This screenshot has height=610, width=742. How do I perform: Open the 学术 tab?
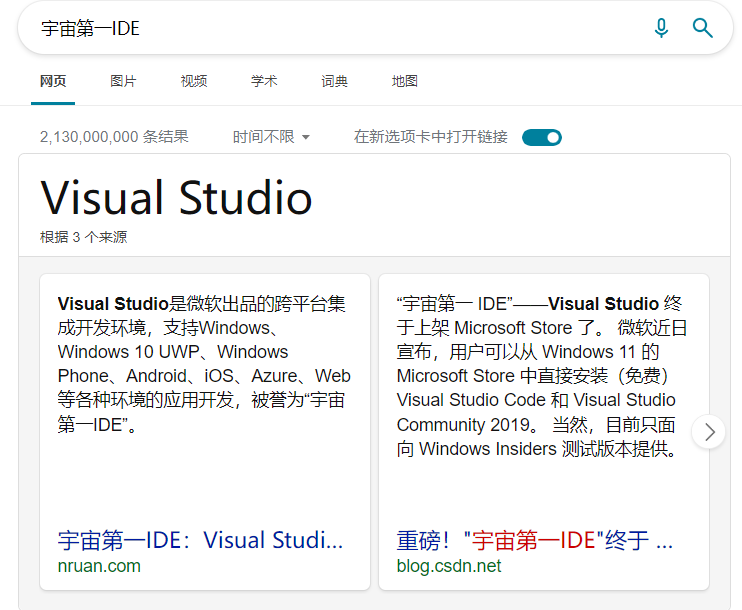[264, 81]
